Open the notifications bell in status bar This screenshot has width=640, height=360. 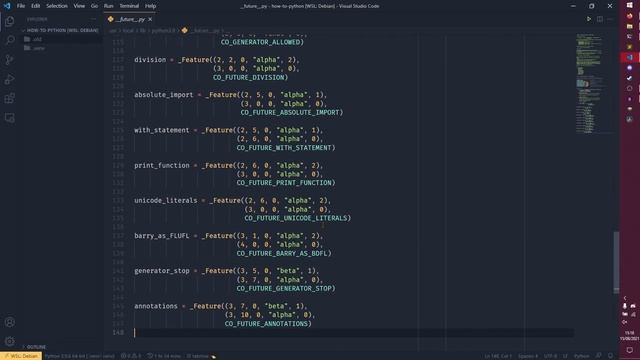(x=611, y=356)
